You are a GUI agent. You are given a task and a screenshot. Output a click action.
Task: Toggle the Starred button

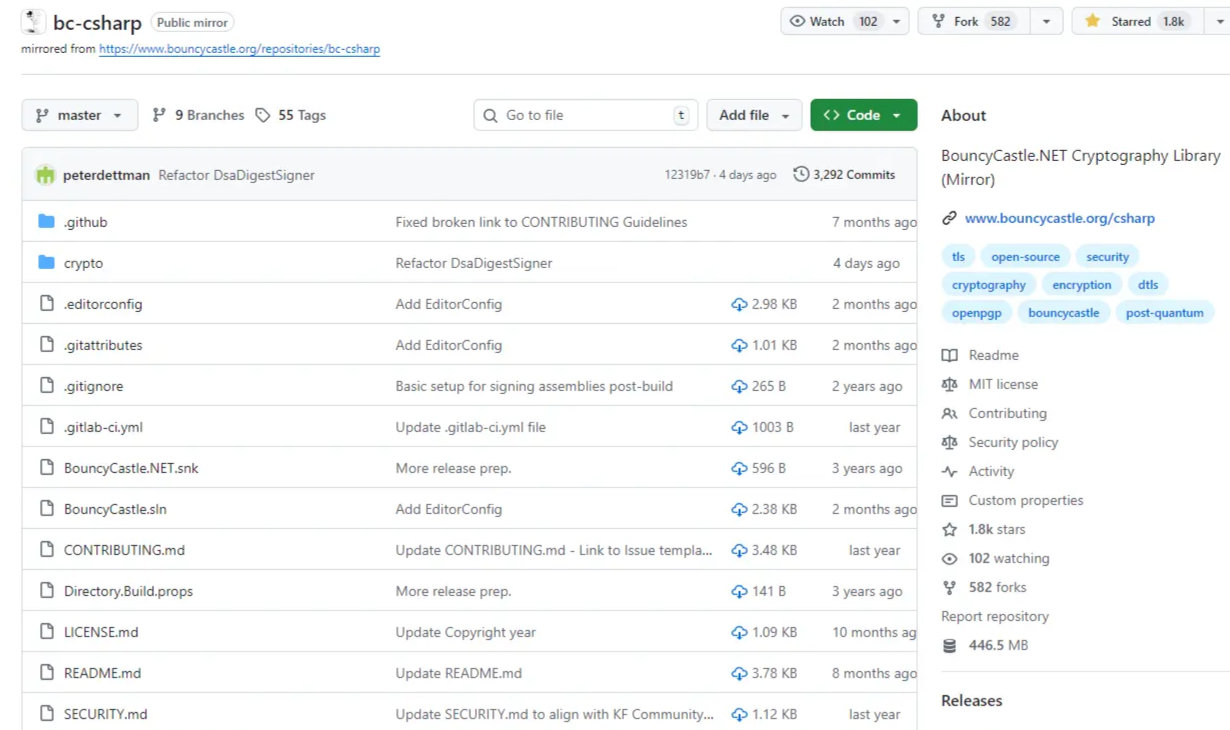point(1131,21)
